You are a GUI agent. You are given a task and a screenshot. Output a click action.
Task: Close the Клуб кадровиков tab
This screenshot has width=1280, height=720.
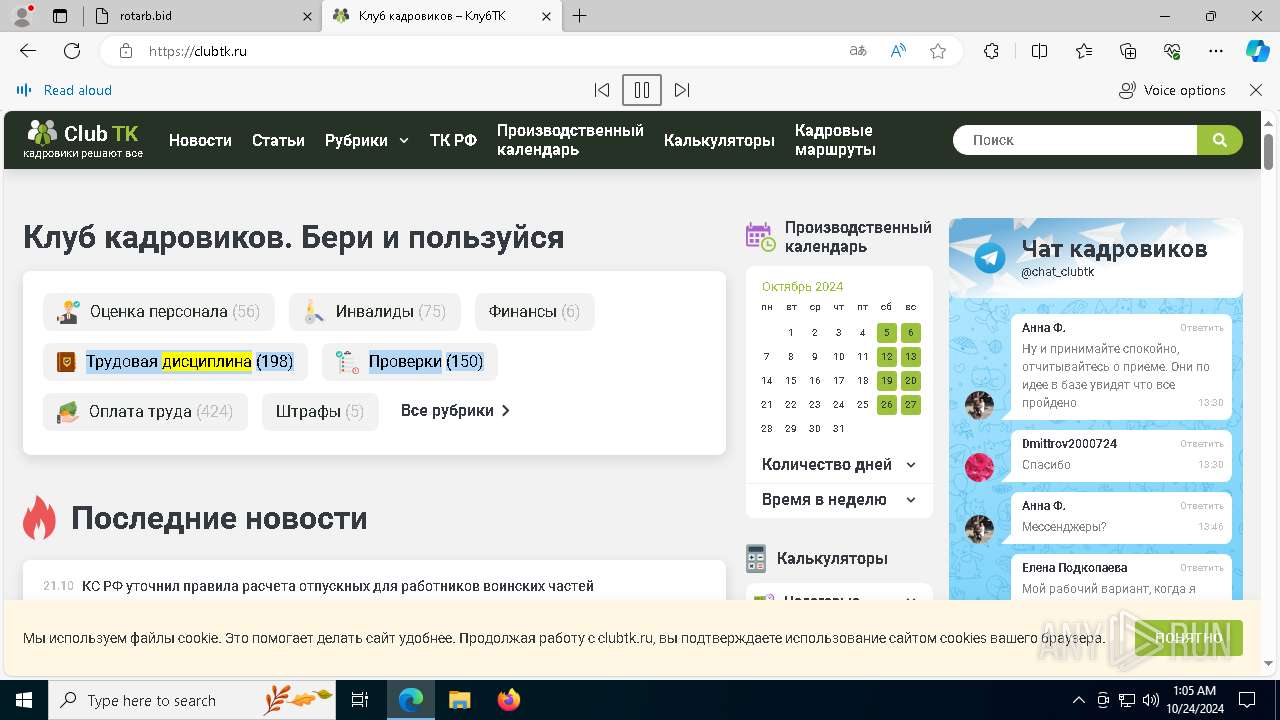[546, 16]
